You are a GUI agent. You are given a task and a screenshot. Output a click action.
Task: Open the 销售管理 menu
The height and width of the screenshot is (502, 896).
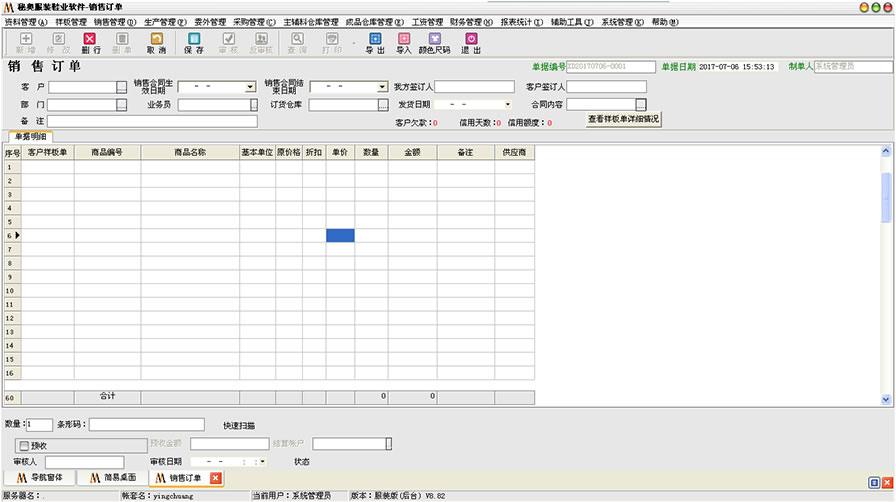click(x=114, y=21)
